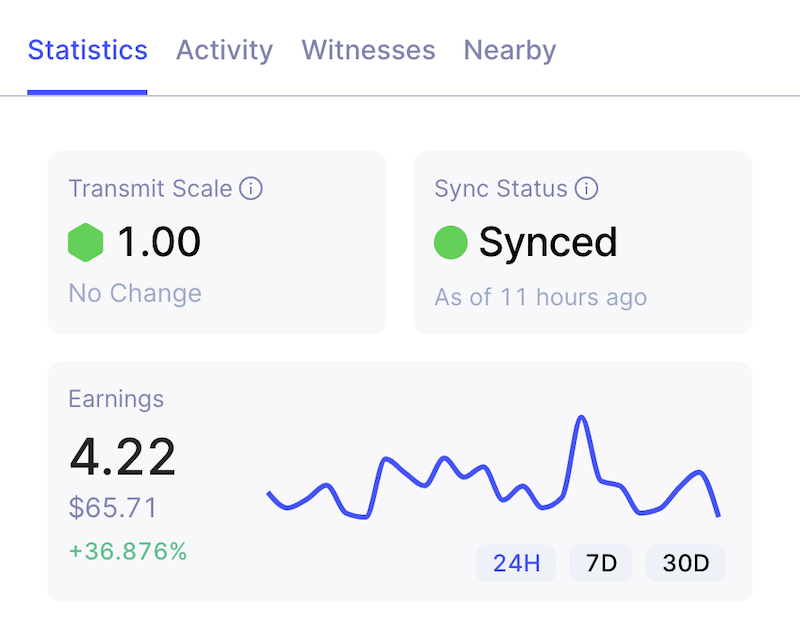Click the 'No Change' label
This screenshot has width=800, height=619.
click(135, 293)
